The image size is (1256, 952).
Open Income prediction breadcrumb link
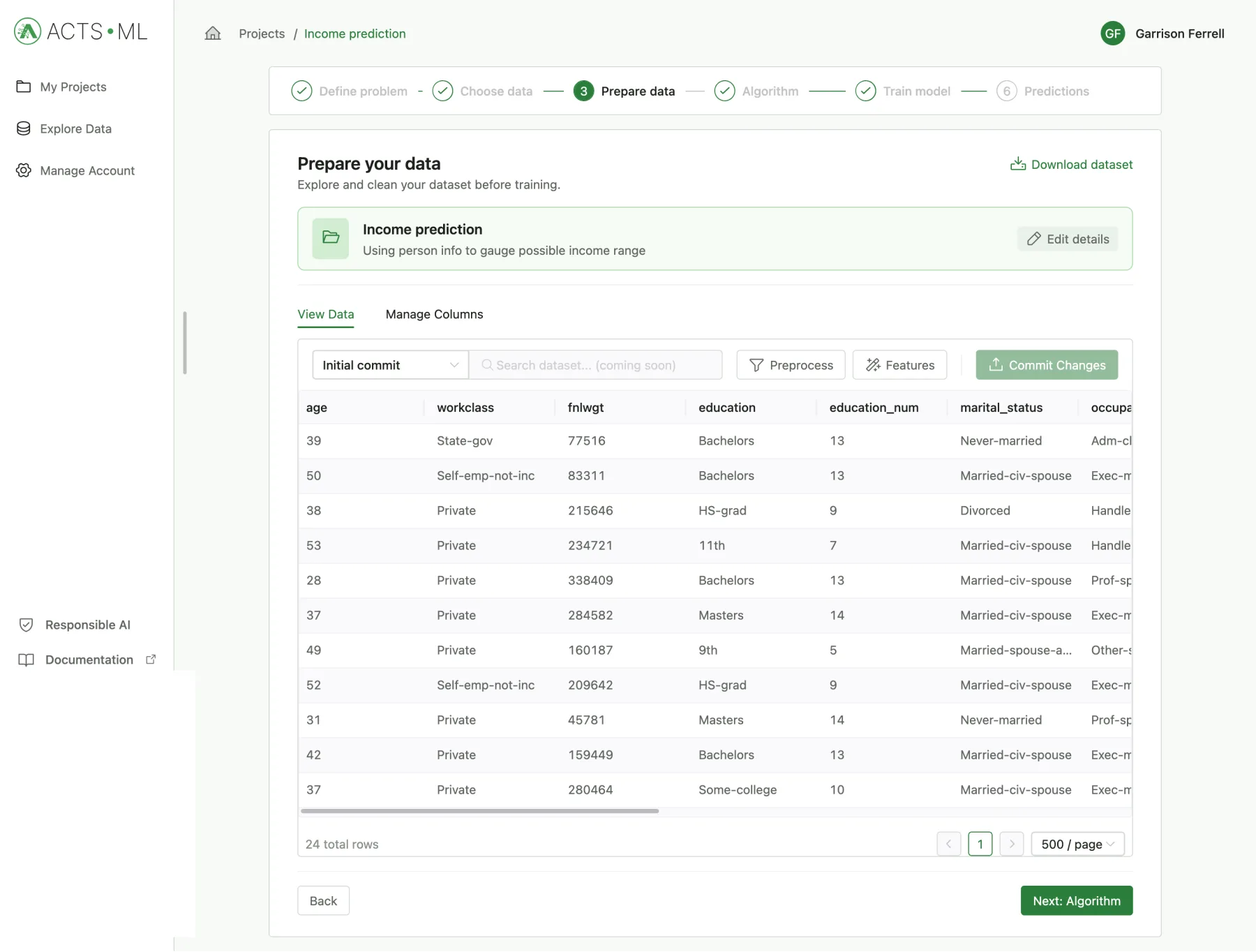pos(354,34)
